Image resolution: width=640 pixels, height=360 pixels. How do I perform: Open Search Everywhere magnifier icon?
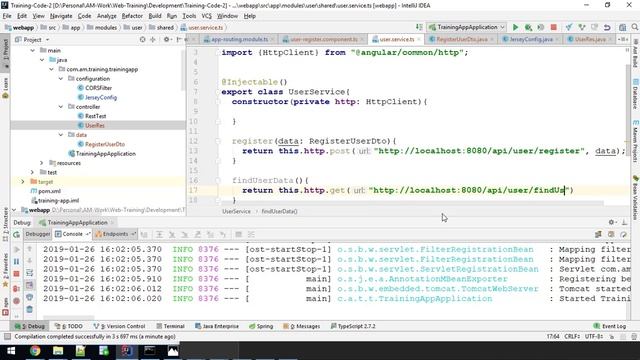coord(635,27)
